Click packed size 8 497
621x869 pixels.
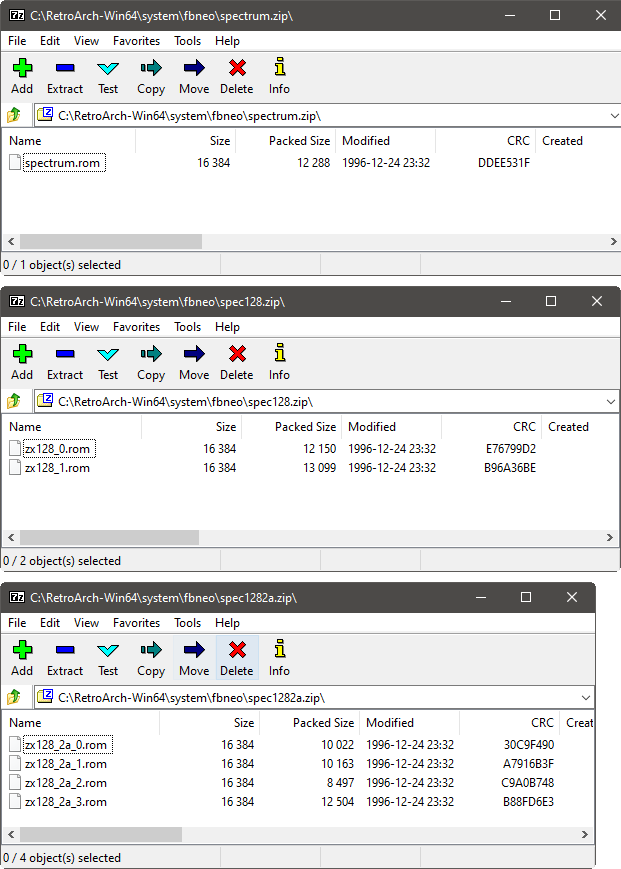click(340, 783)
